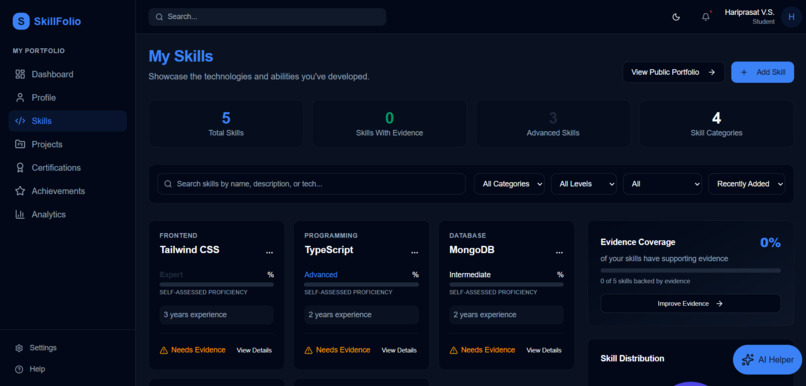Open MongoDB card options menu
Image resolution: width=806 pixels, height=386 pixels.
pyautogui.click(x=559, y=252)
